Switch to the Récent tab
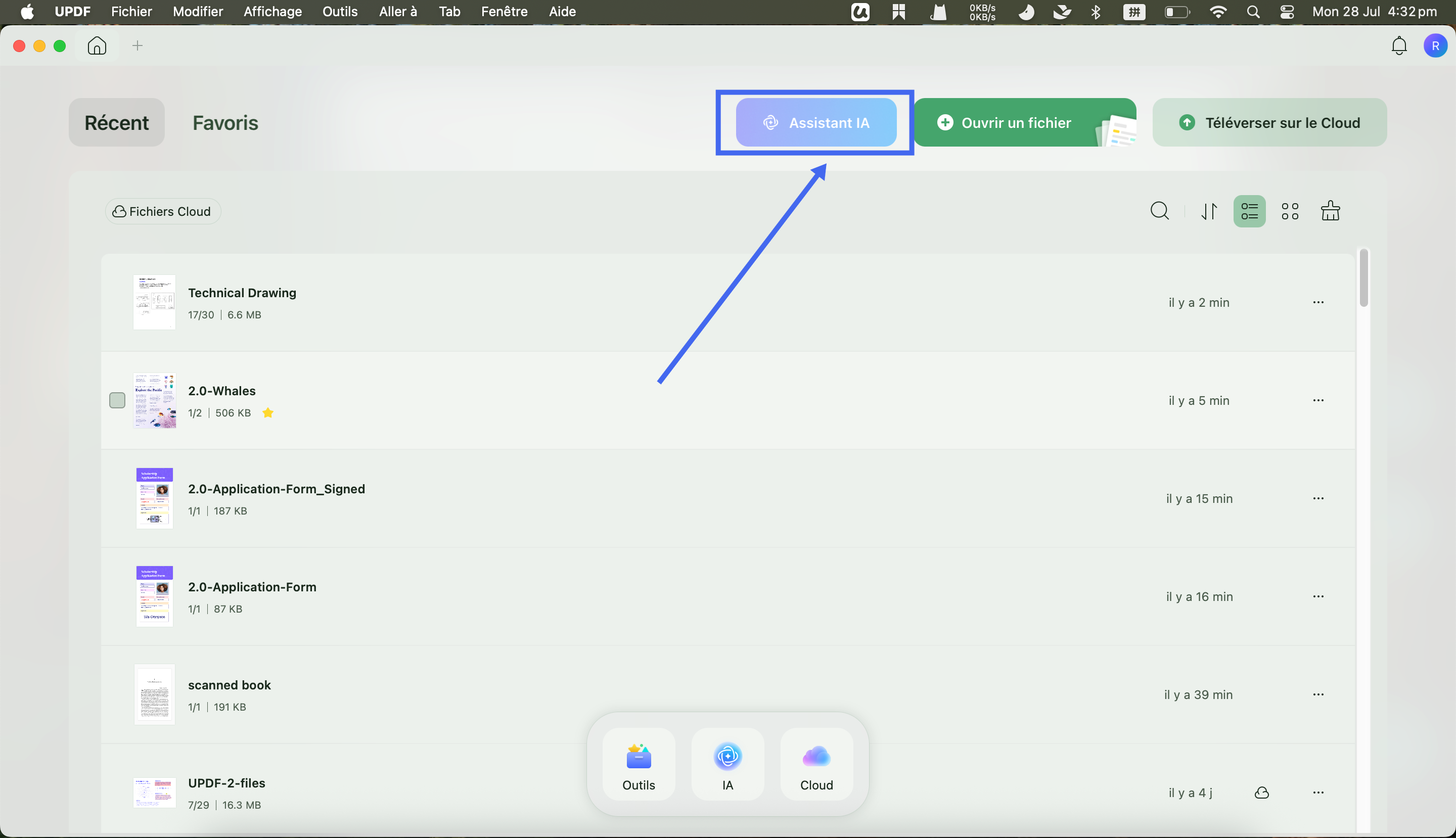The image size is (1456, 838). [117, 122]
